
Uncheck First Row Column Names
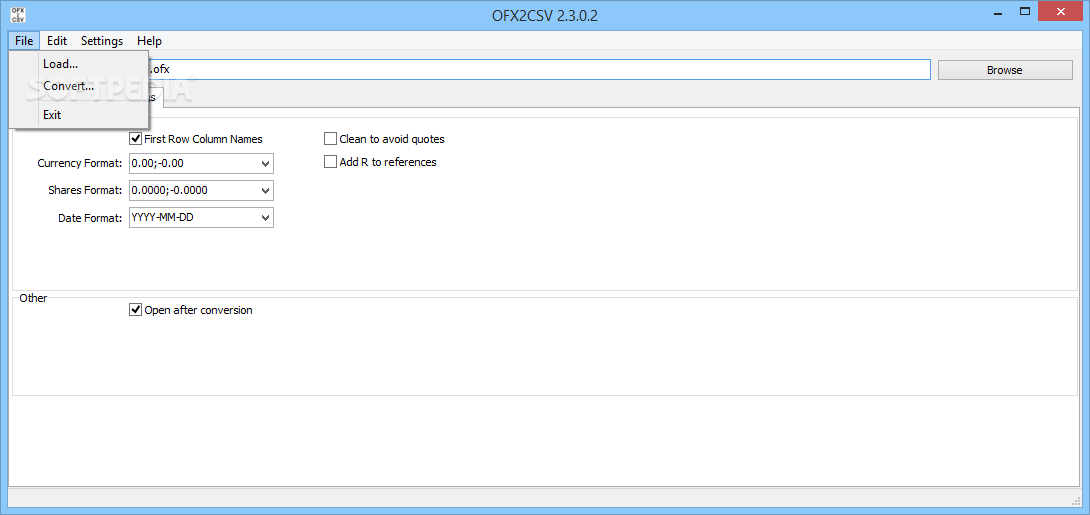[x=136, y=139]
